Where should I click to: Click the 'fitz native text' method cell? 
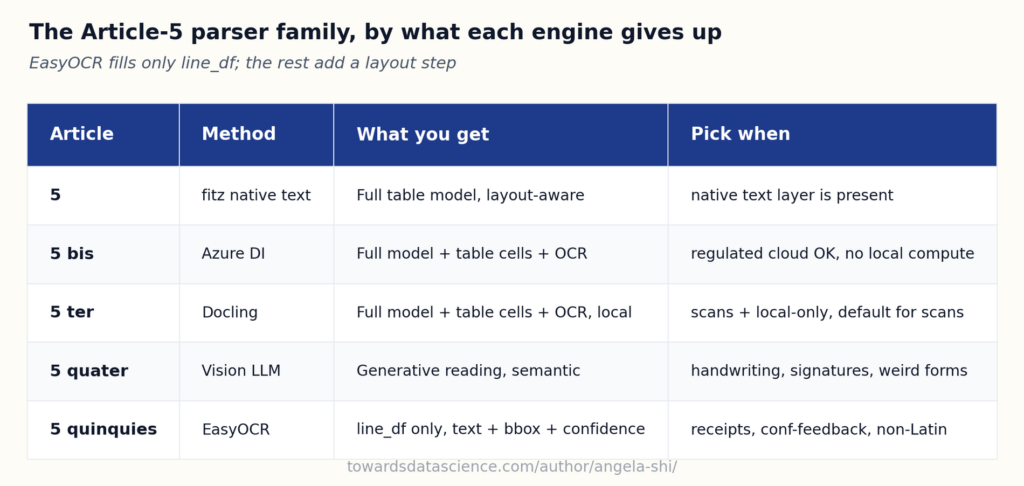coord(256,195)
